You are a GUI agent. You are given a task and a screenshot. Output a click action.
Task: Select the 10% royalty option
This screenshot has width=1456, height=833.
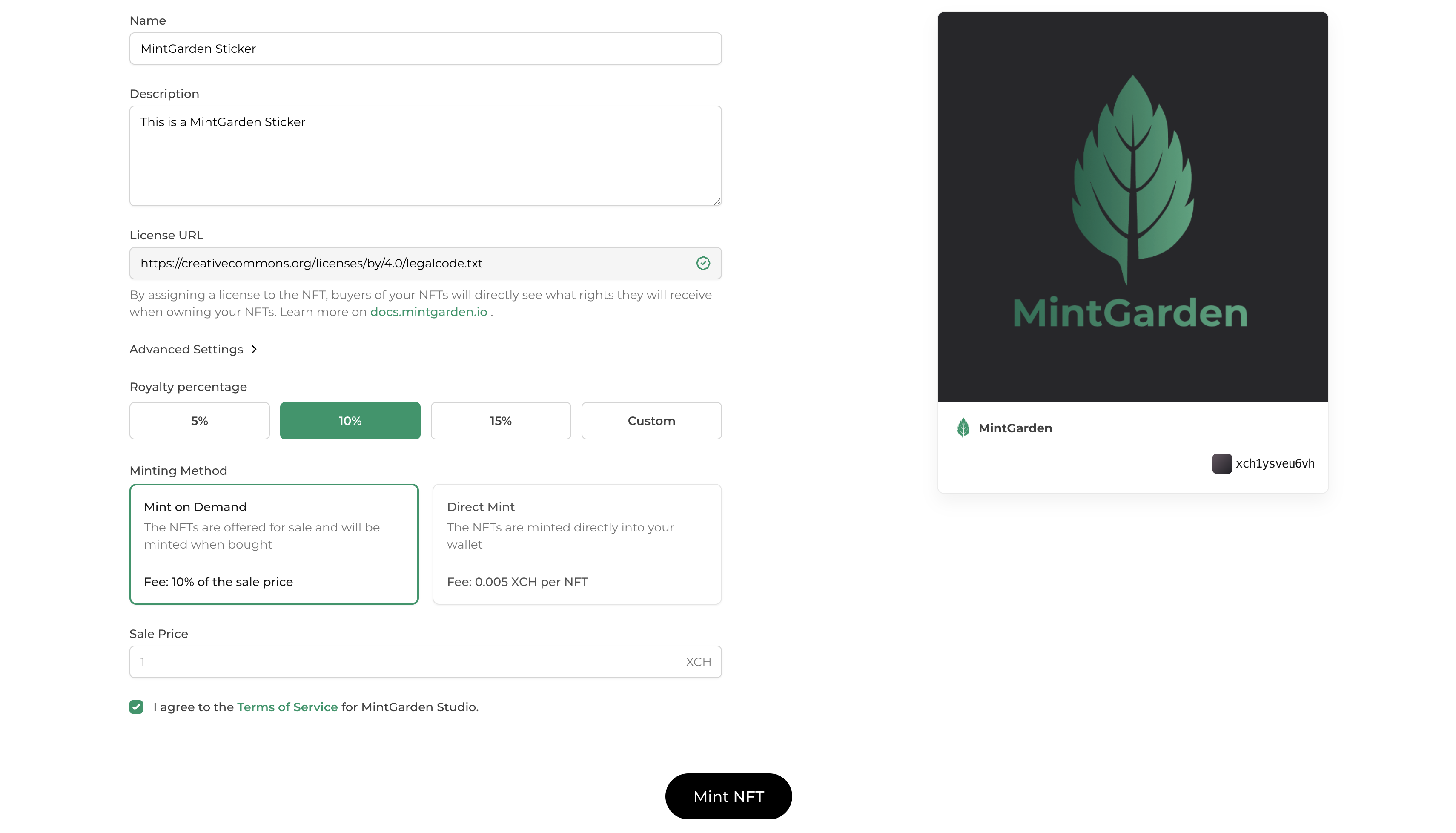pyautogui.click(x=350, y=421)
